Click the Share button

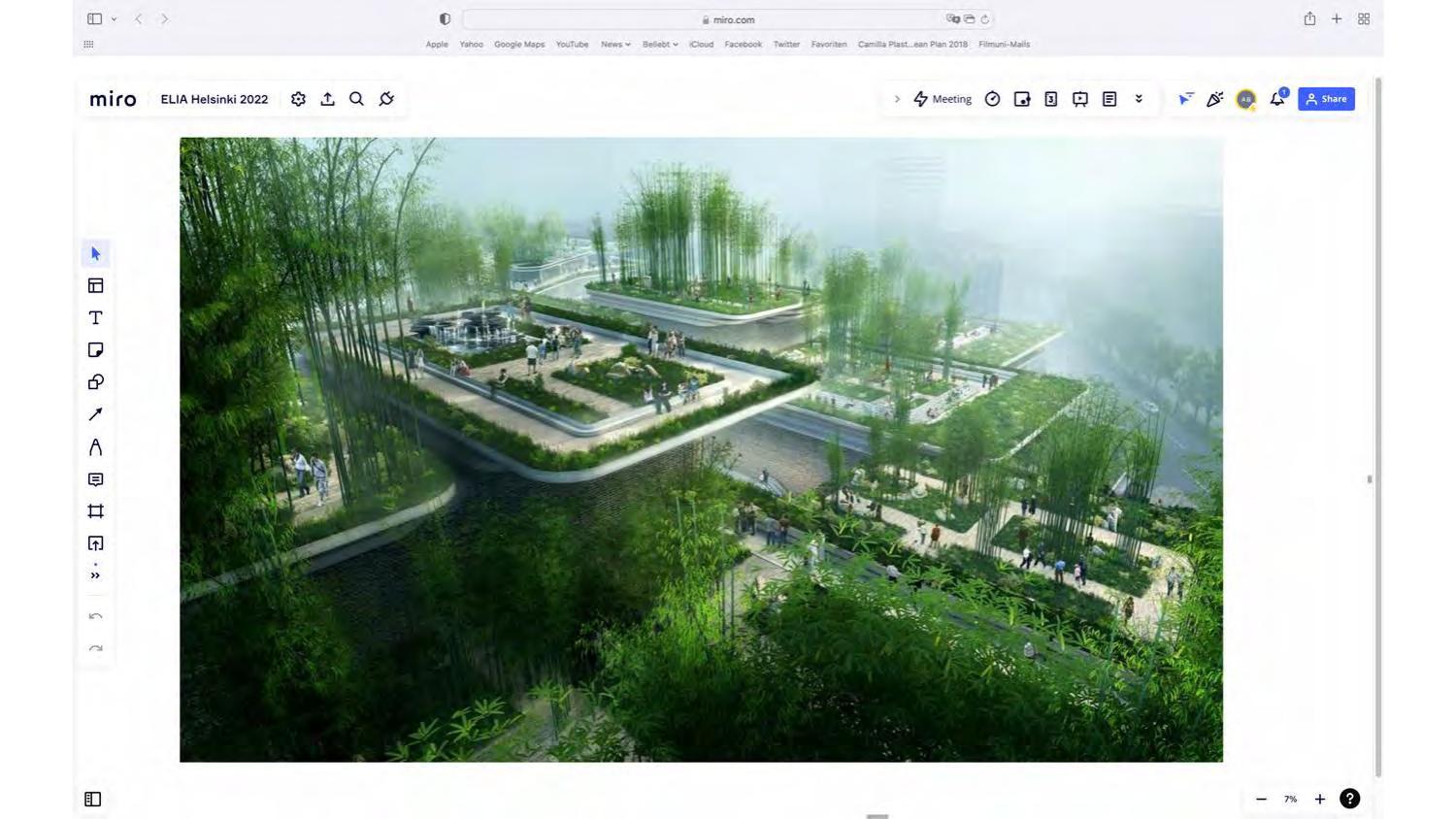coord(1326,99)
